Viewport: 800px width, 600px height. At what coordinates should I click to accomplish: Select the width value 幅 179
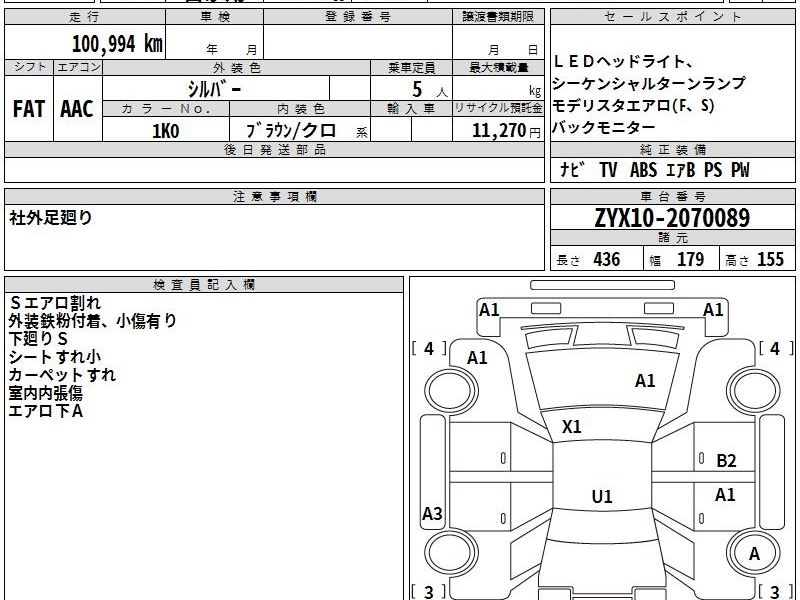(x=677, y=259)
